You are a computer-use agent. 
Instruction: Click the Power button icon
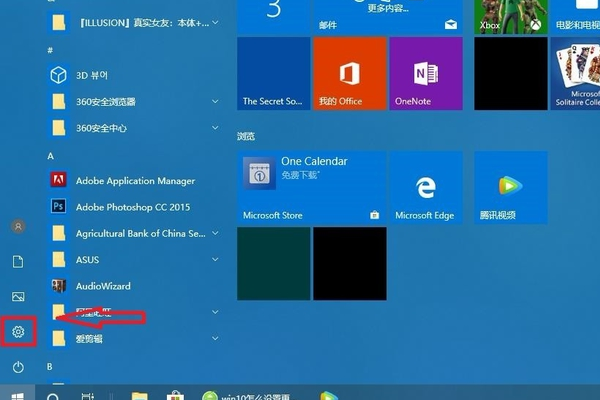[18, 367]
